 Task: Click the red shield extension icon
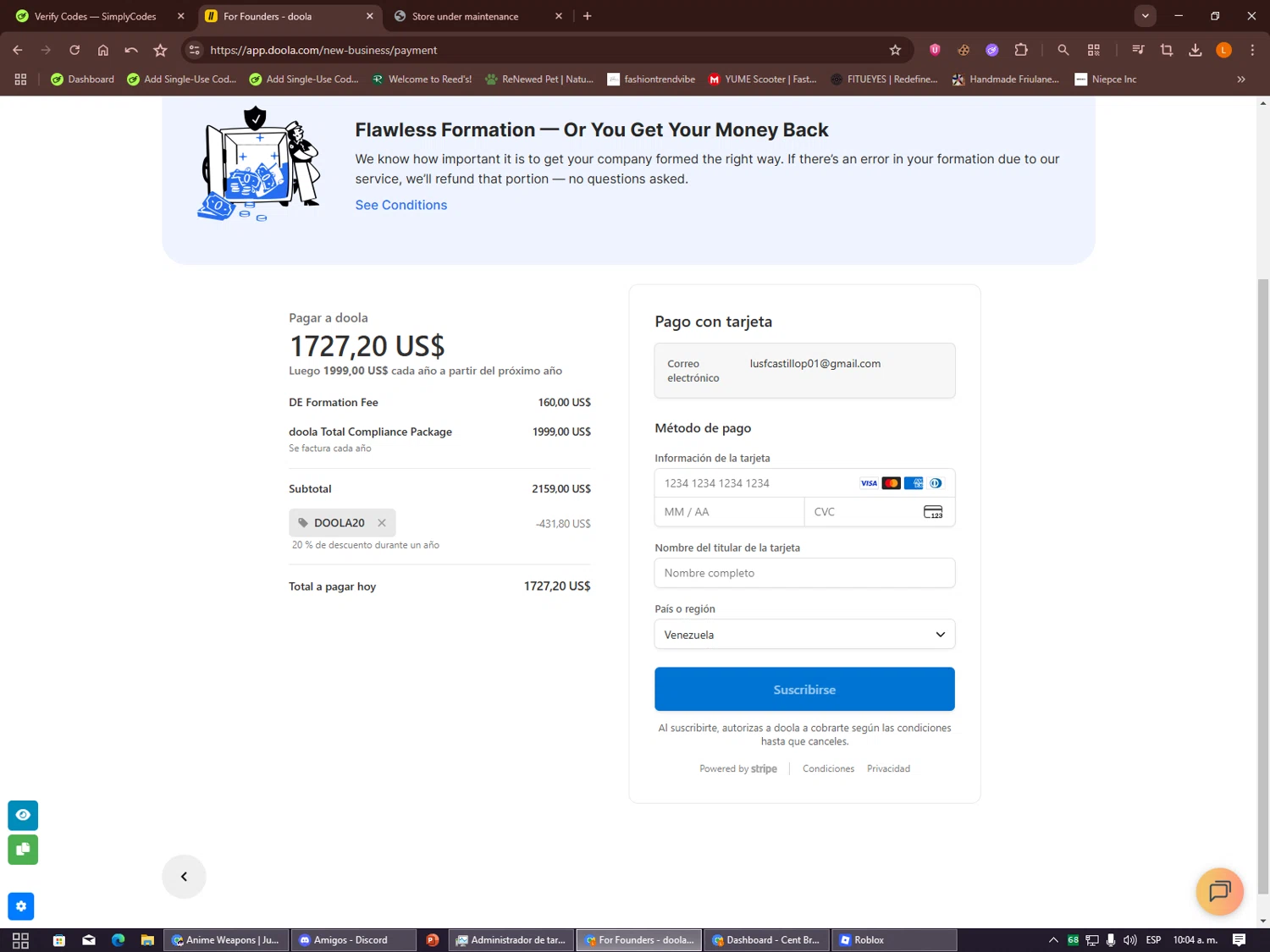tap(935, 50)
